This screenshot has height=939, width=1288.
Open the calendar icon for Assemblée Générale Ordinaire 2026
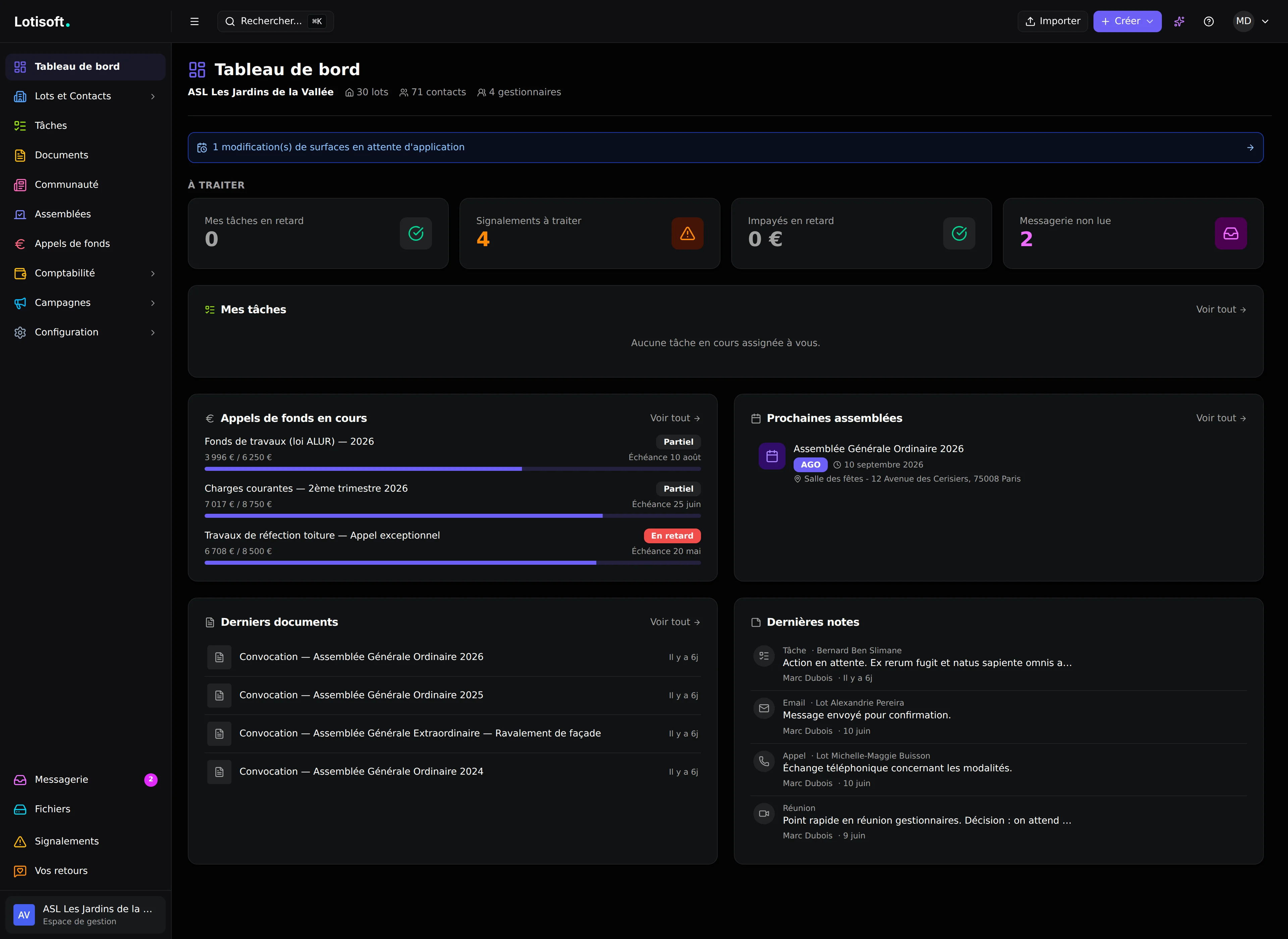point(772,456)
